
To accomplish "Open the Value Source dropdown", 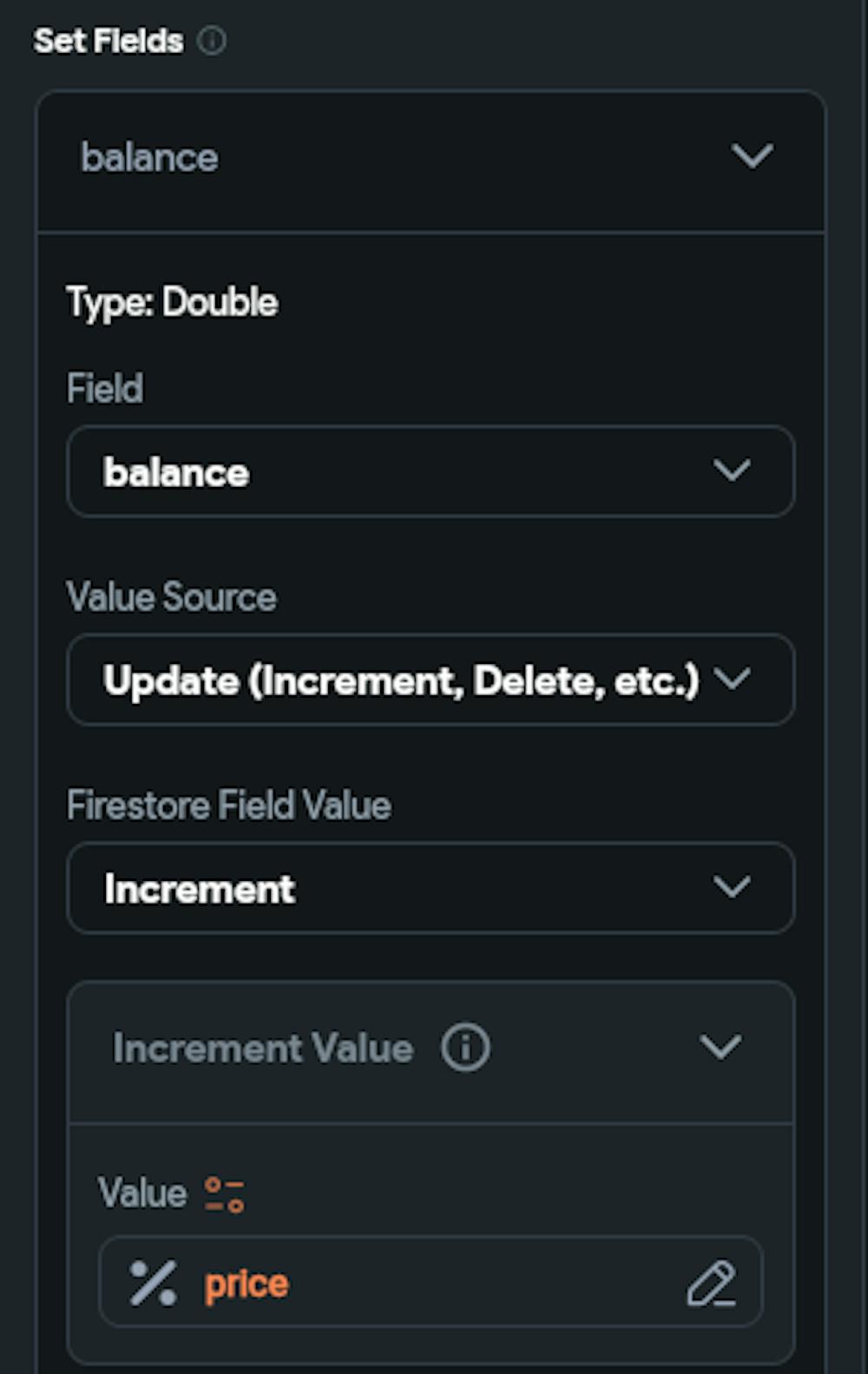I will pyautogui.click(x=399, y=680).
